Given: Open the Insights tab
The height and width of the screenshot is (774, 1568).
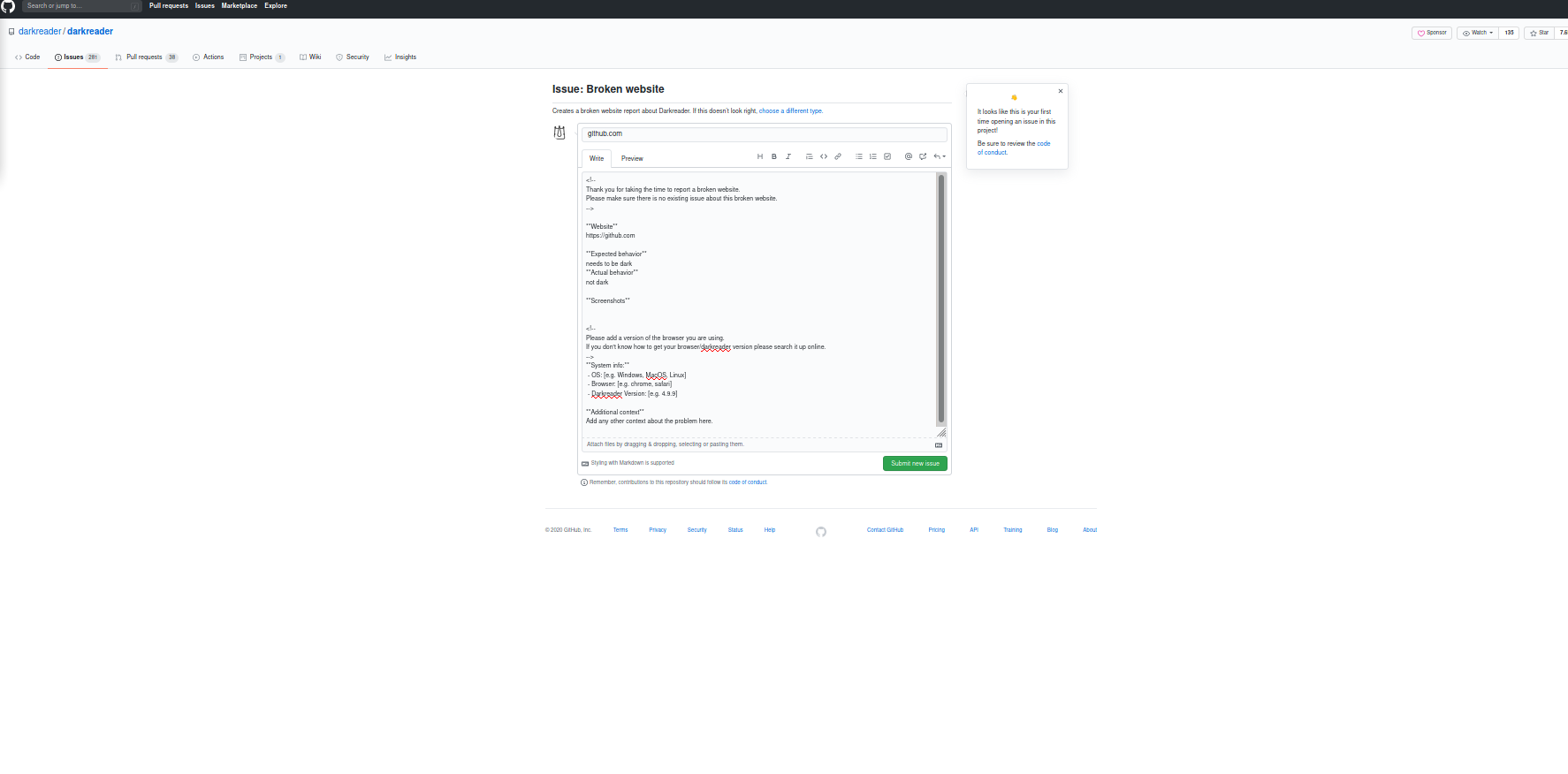Looking at the screenshot, I should (400, 57).
